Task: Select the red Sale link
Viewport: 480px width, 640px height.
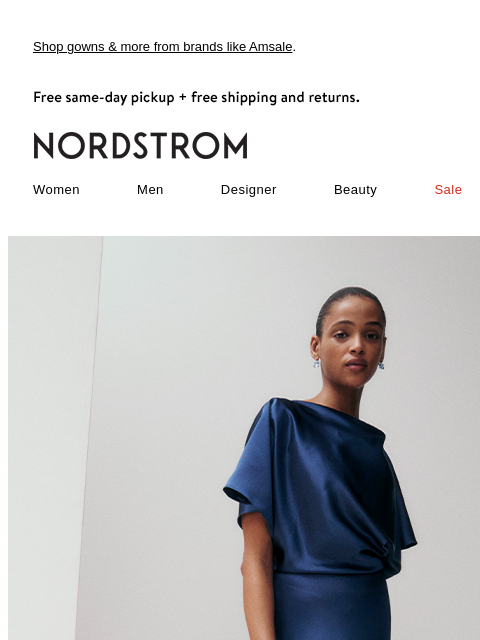Action: (448, 190)
